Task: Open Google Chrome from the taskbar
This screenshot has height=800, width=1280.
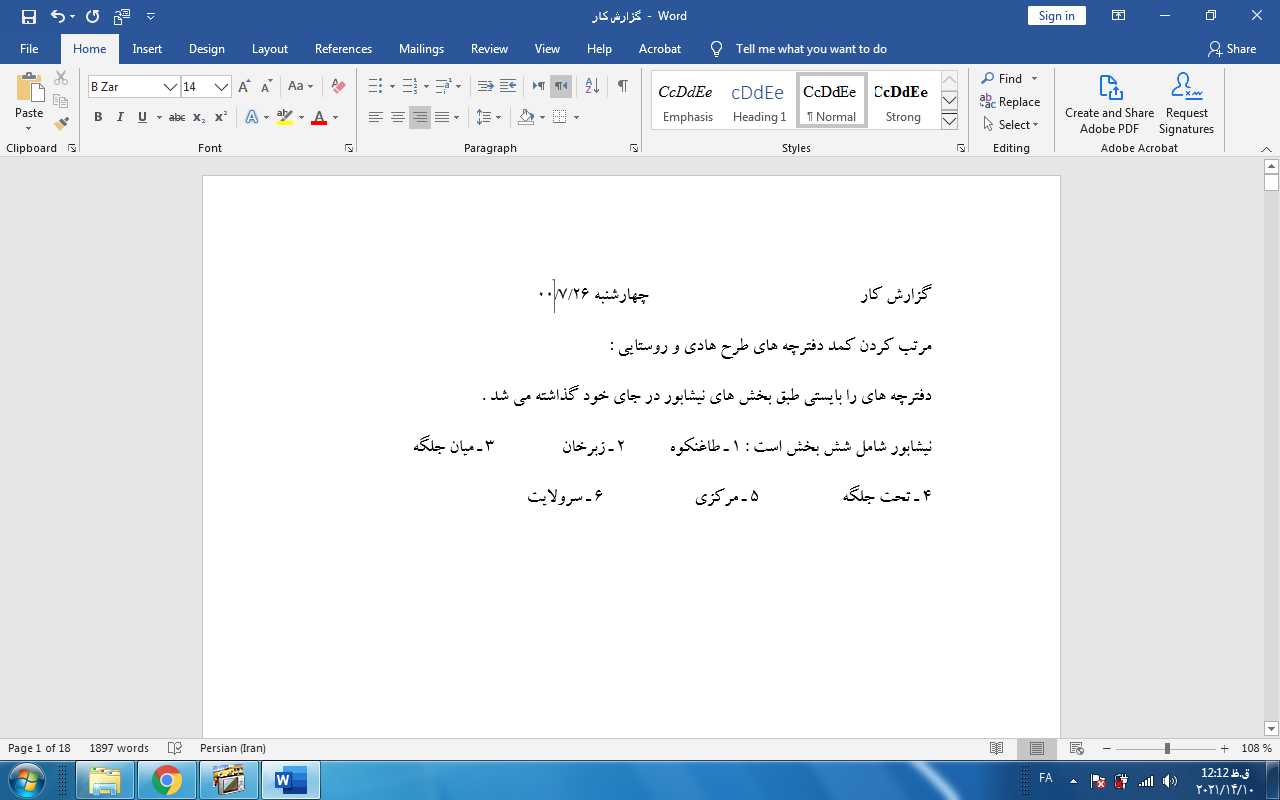Action: tap(167, 780)
